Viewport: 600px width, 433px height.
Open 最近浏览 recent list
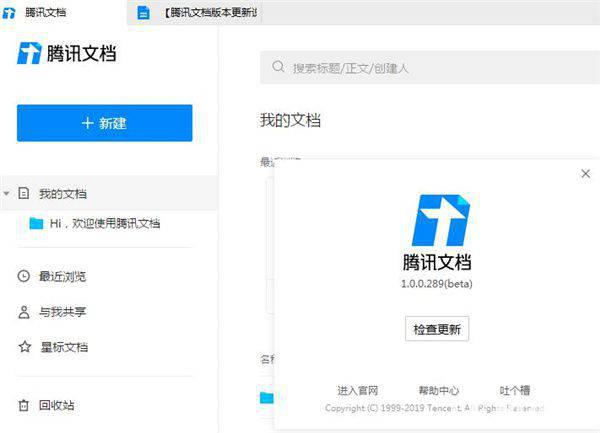62,276
